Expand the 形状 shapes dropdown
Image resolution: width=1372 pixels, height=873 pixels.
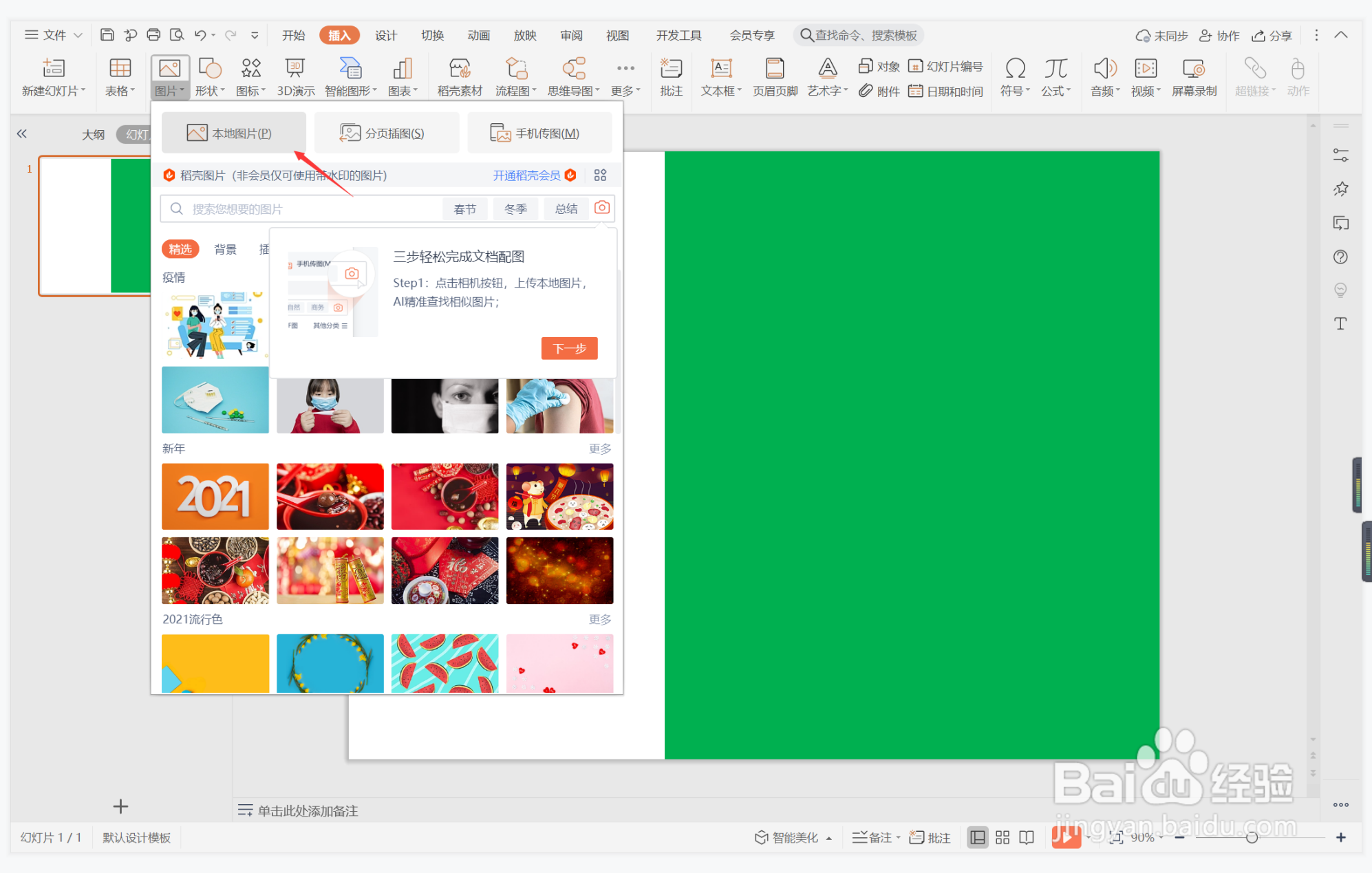[210, 91]
